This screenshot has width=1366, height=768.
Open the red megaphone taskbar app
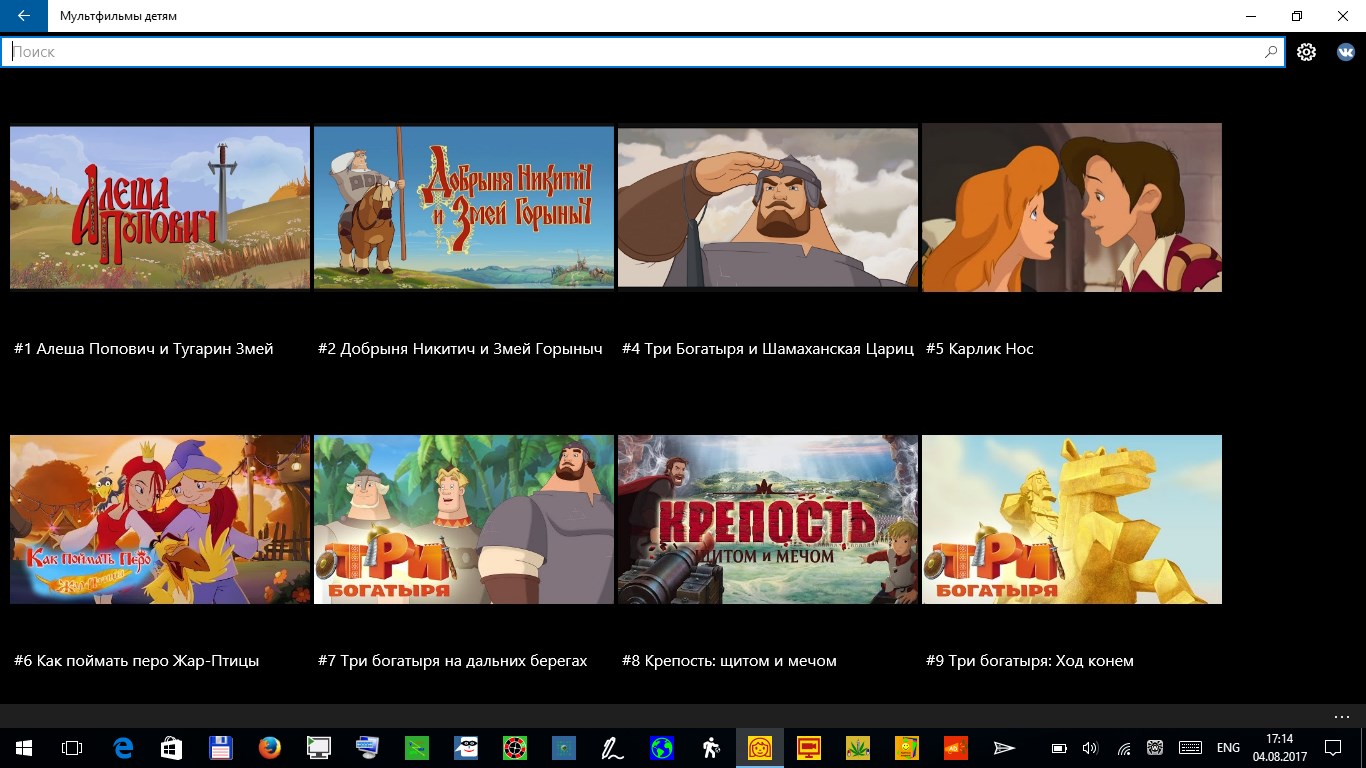pos(956,748)
